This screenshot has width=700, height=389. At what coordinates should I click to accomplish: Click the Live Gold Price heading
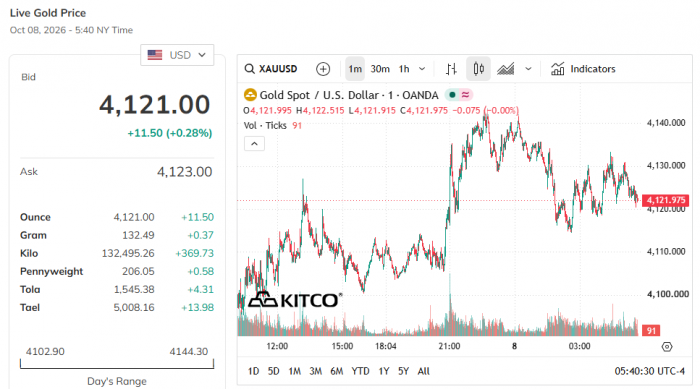click(x=48, y=13)
